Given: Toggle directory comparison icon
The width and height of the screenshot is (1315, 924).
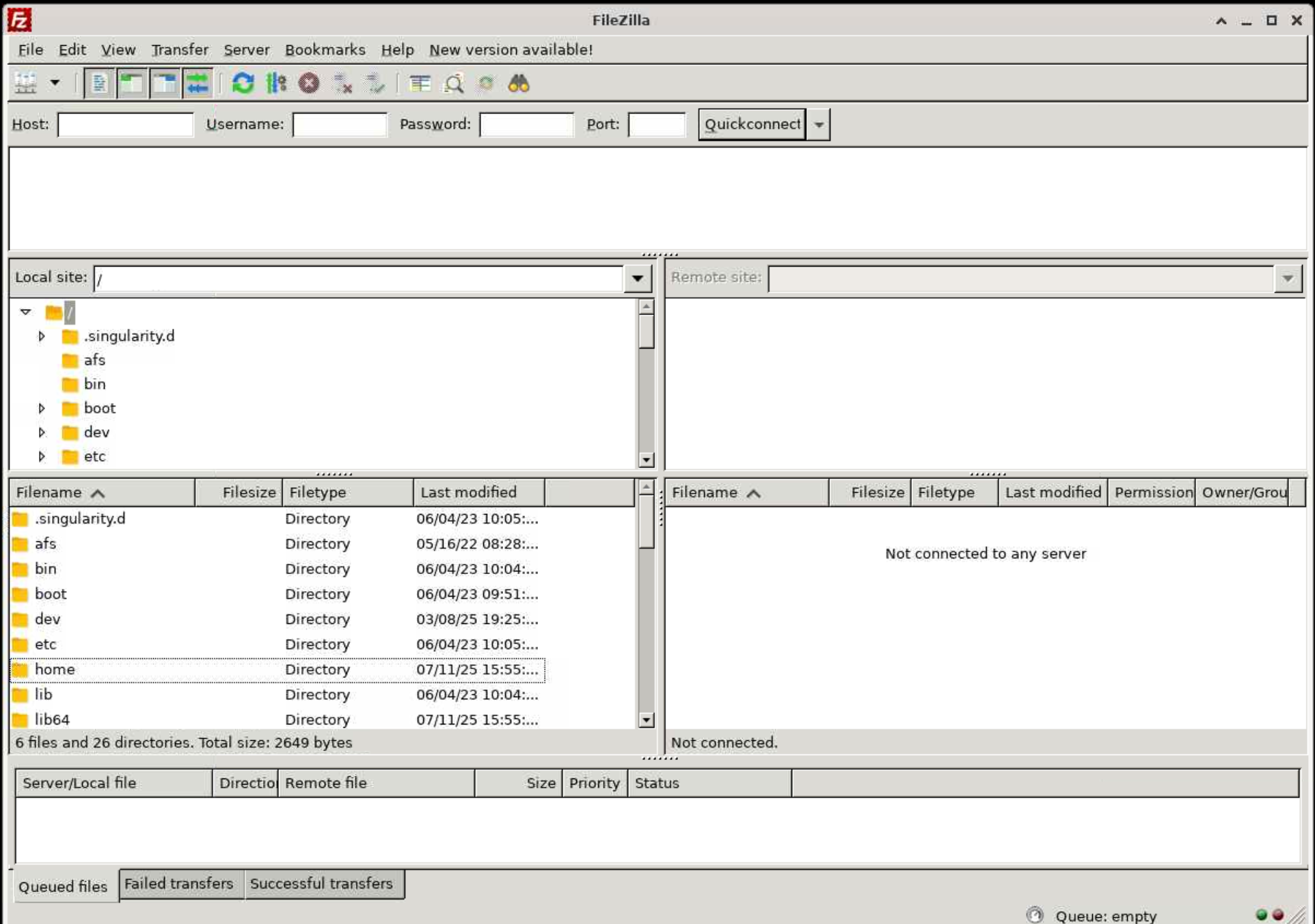Looking at the screenshot, I should pos(453,83).
